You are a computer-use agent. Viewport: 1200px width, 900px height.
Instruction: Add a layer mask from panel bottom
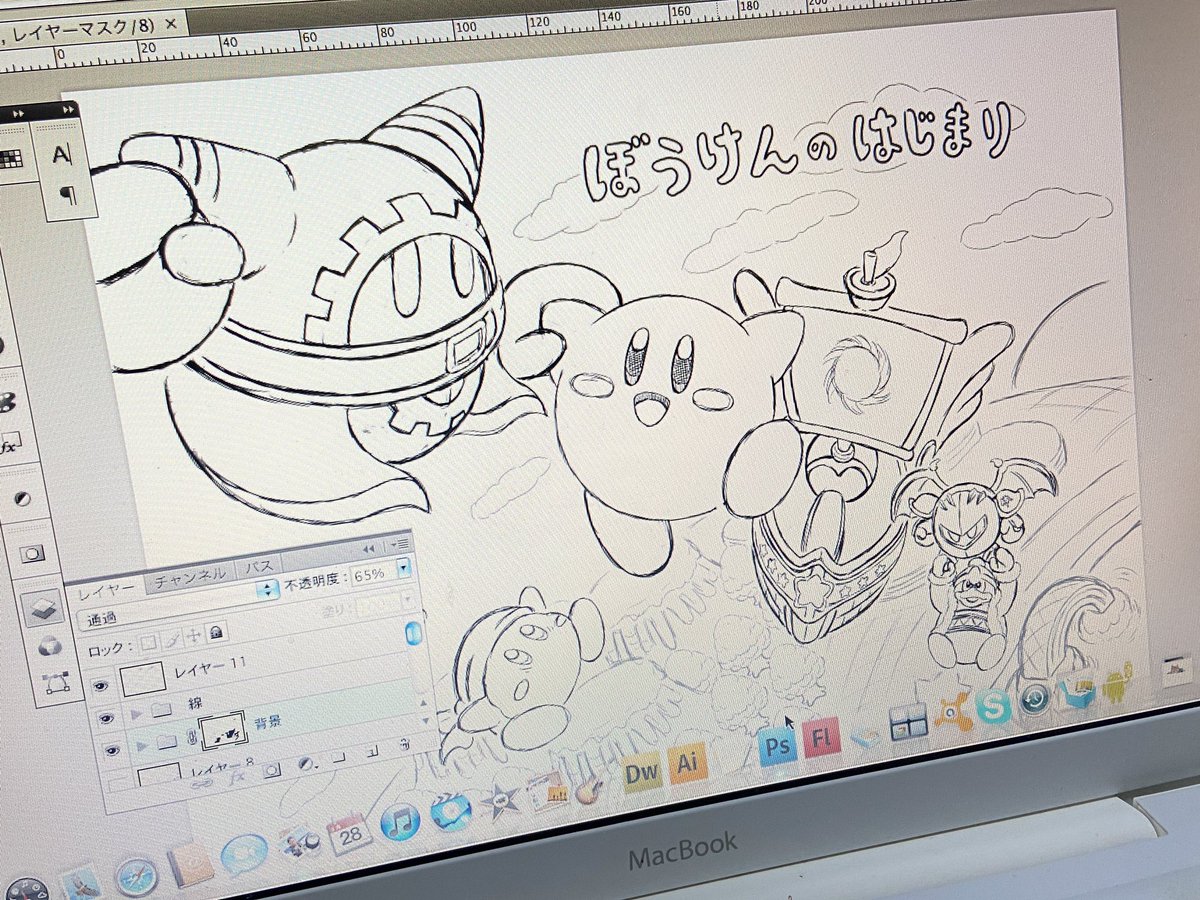pos(272,769)
